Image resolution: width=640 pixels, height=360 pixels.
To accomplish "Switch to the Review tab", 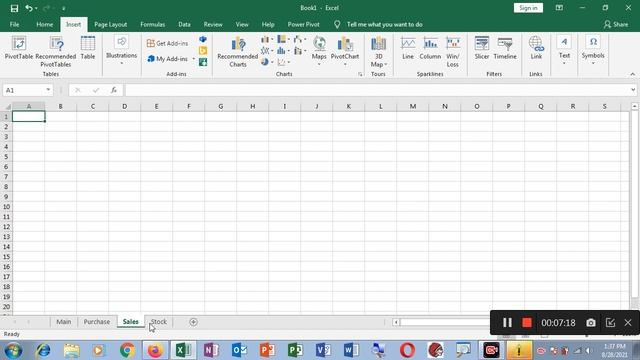I will click(213, 24).
